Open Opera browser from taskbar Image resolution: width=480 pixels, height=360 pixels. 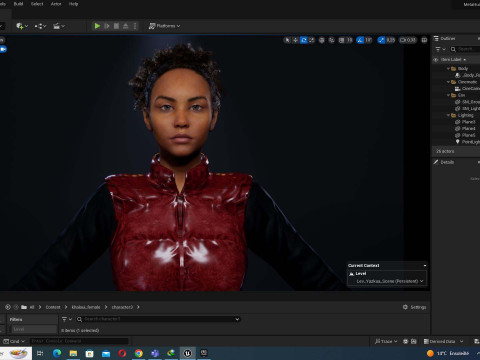pos(122,353)
